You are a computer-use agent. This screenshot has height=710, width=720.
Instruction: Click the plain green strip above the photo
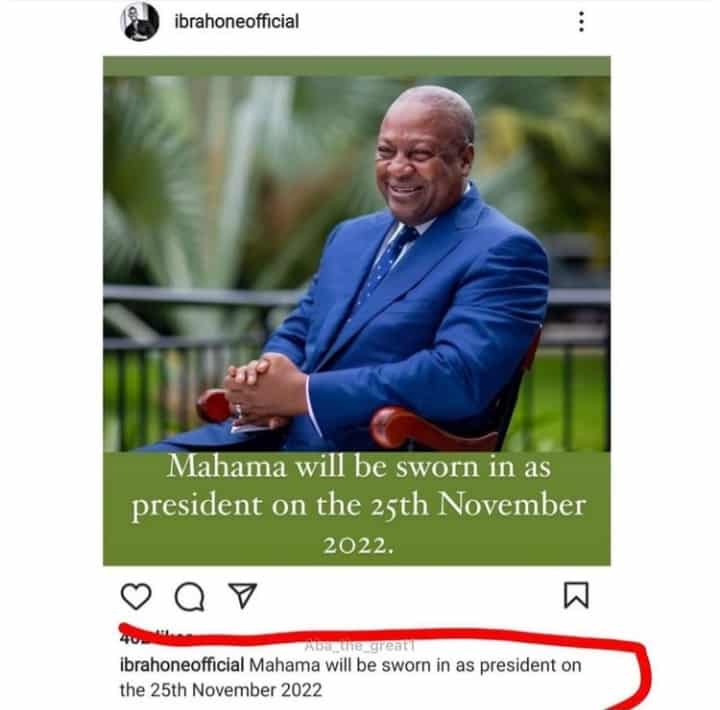coord(357,66)
